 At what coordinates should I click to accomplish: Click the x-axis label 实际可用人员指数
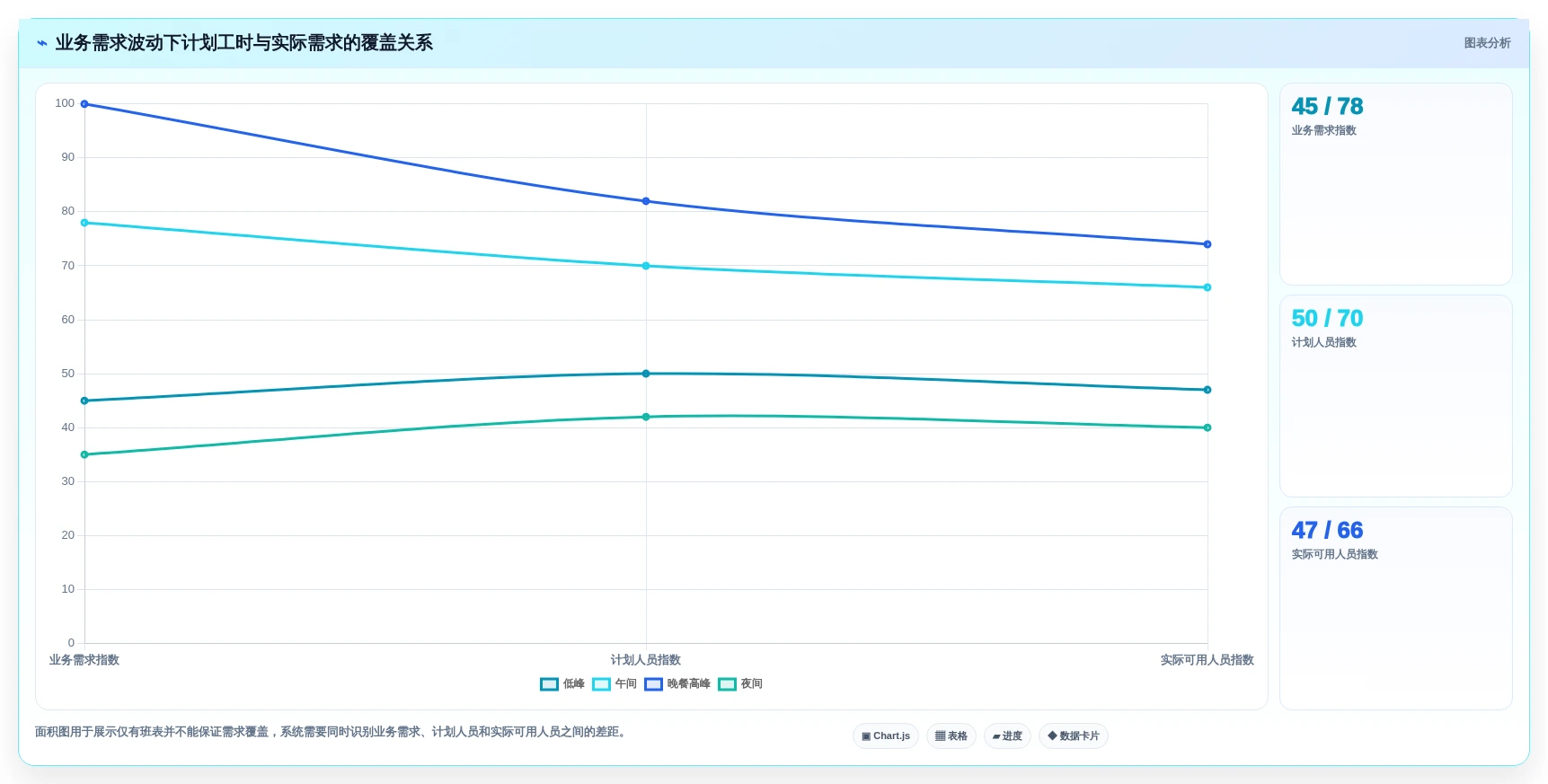pyautogui.click(x=1207, y=660)
